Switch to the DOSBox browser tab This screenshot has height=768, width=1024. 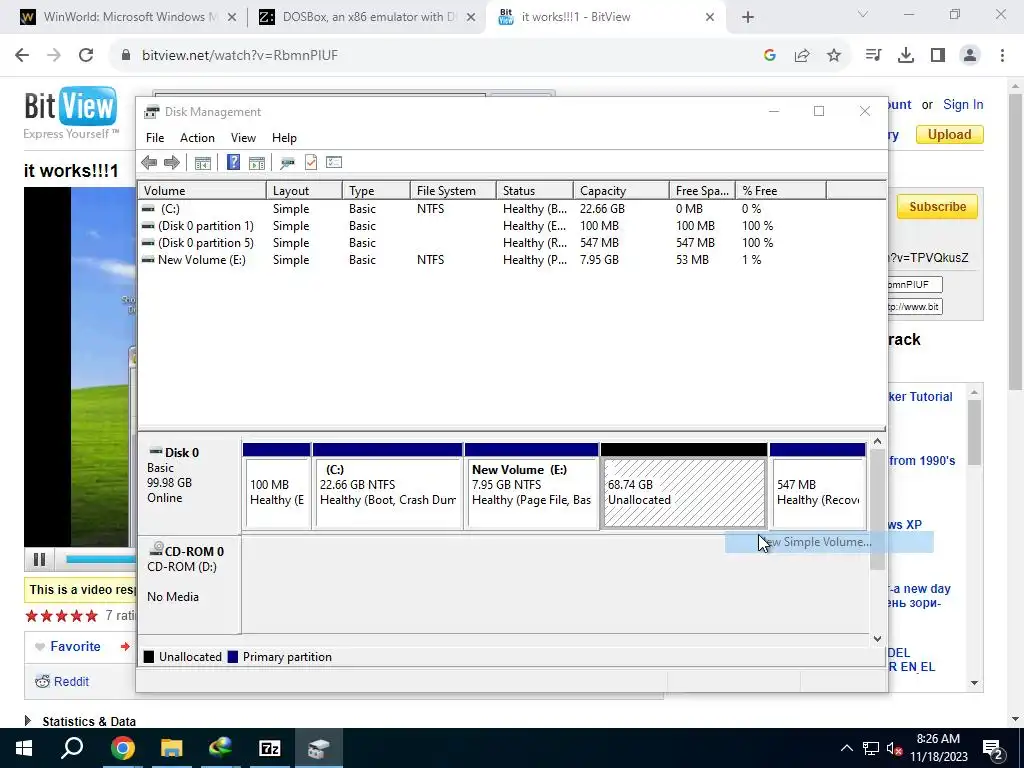368,17
